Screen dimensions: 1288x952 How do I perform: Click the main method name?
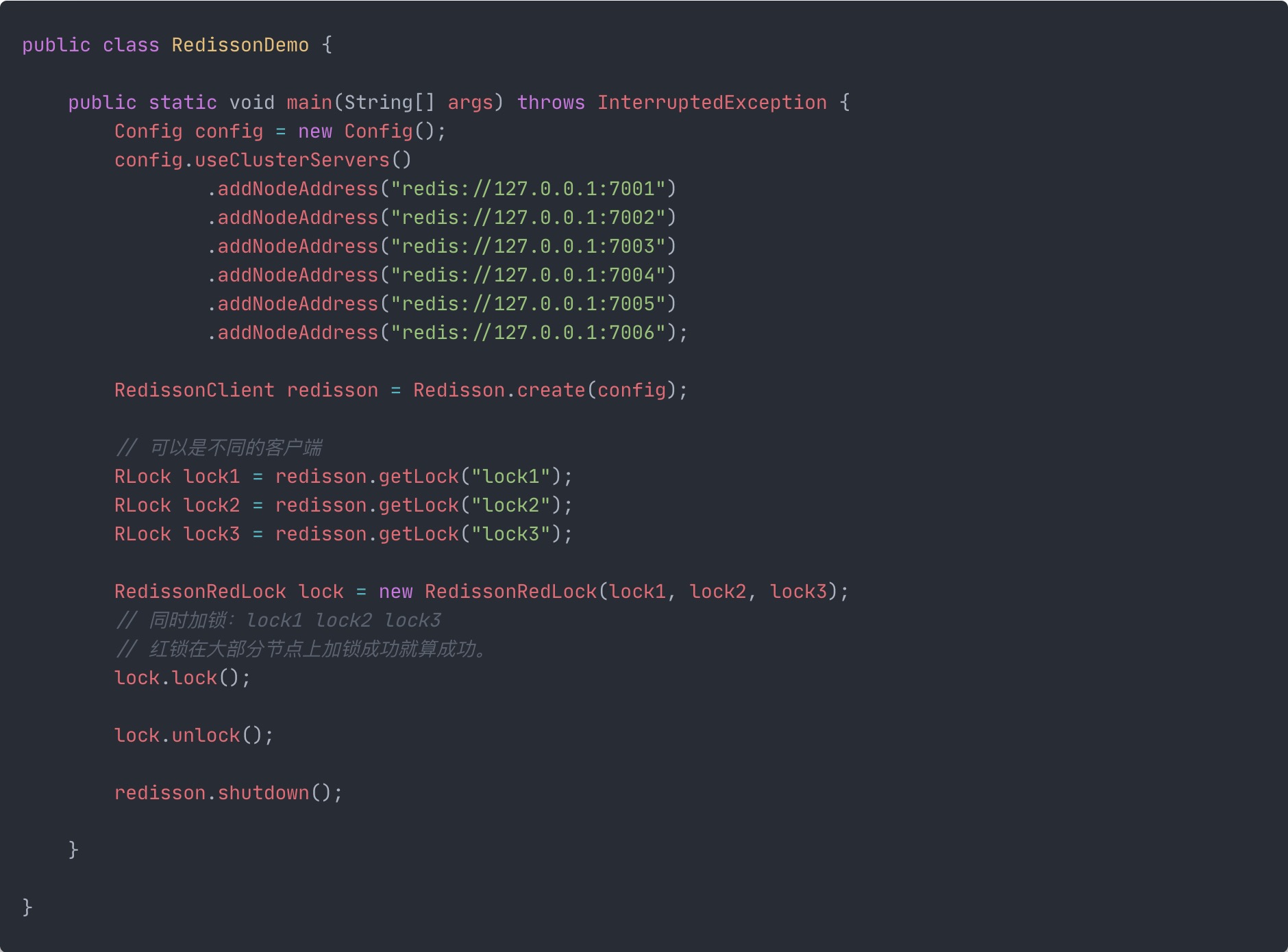(309, 103)
